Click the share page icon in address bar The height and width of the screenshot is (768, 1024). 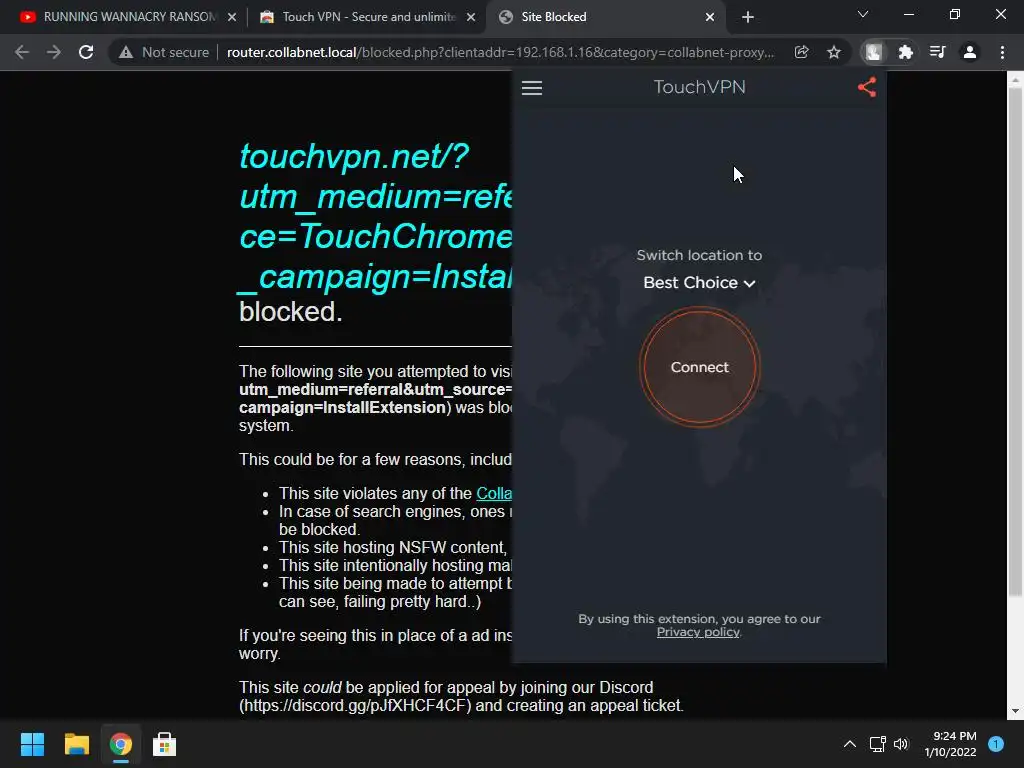(801, 52)
